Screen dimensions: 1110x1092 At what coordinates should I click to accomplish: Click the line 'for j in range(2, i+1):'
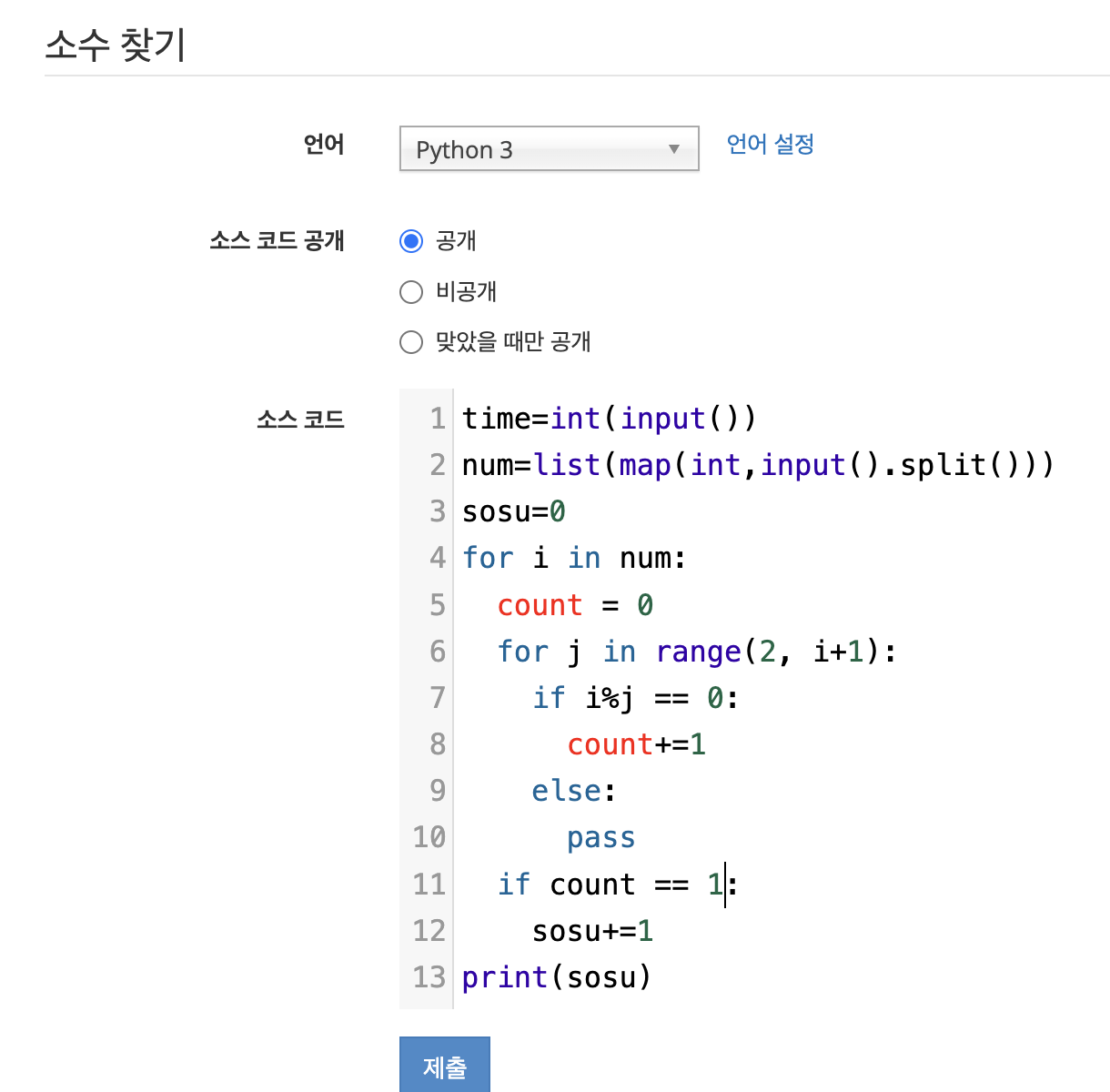click(697, 652)
